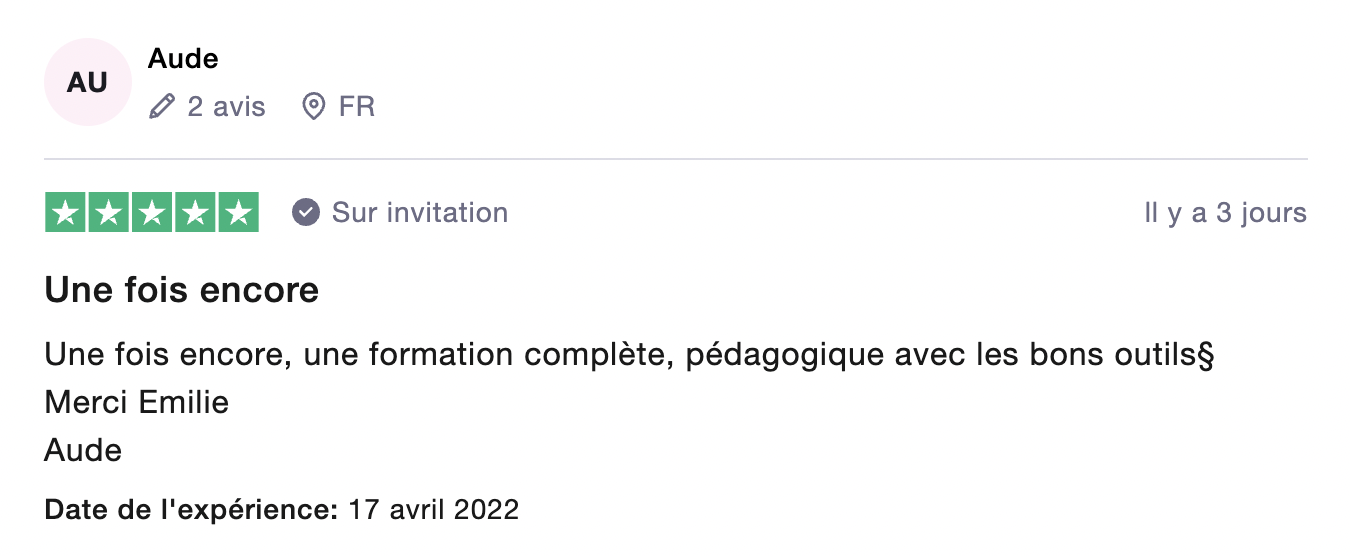Click the "Date de l'expérience" label
Viewport: 1350px width, 556px height.
pos(192,509)
